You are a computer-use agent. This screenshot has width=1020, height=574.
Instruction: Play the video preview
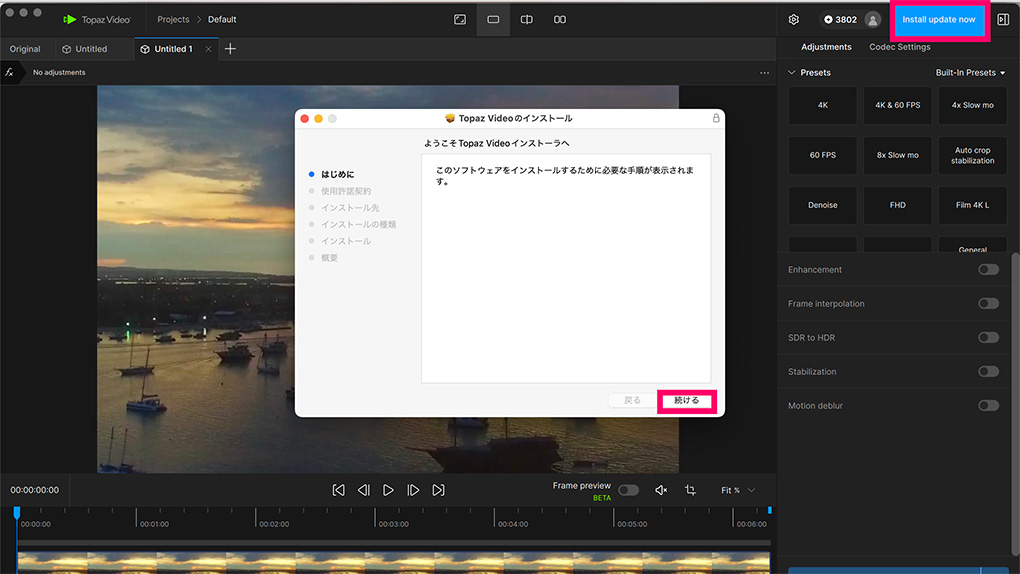(388, 490)
